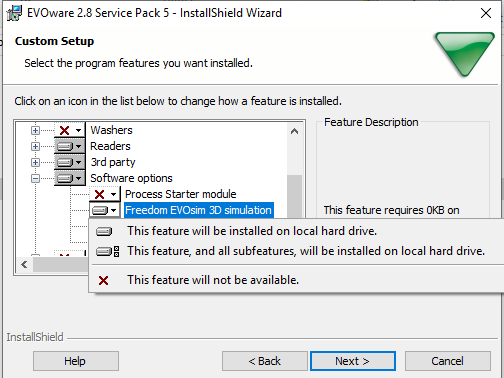Open the Help button
The width and height of the screenshot is (504, 378).
(76, 361)
